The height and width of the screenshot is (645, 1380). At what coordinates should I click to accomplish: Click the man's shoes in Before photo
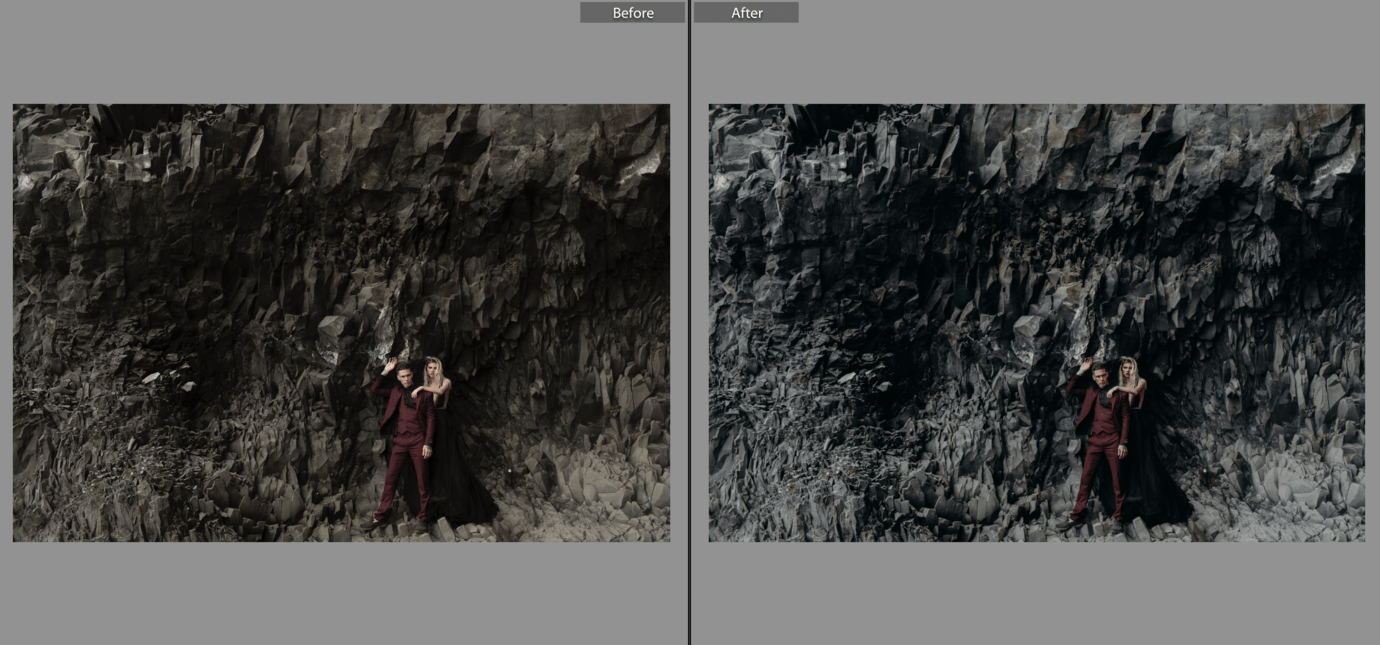[x=375, y=522]
